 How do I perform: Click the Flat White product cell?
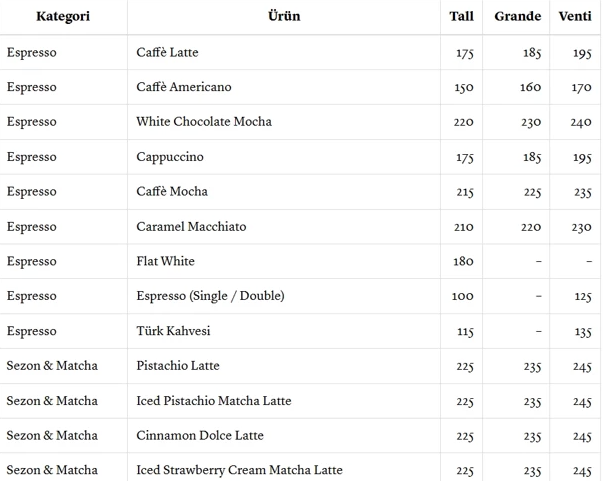pyautogui.click(x=165, y=261)
